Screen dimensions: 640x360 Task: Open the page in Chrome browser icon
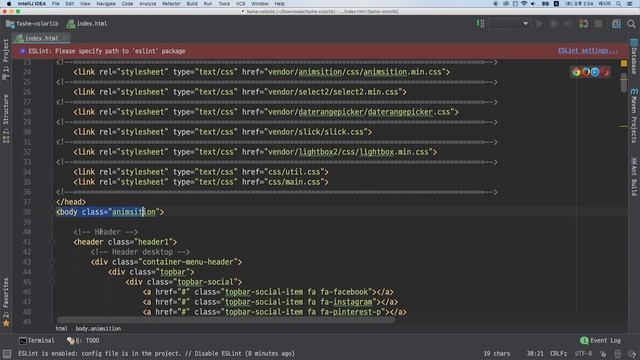click(576, 72)
